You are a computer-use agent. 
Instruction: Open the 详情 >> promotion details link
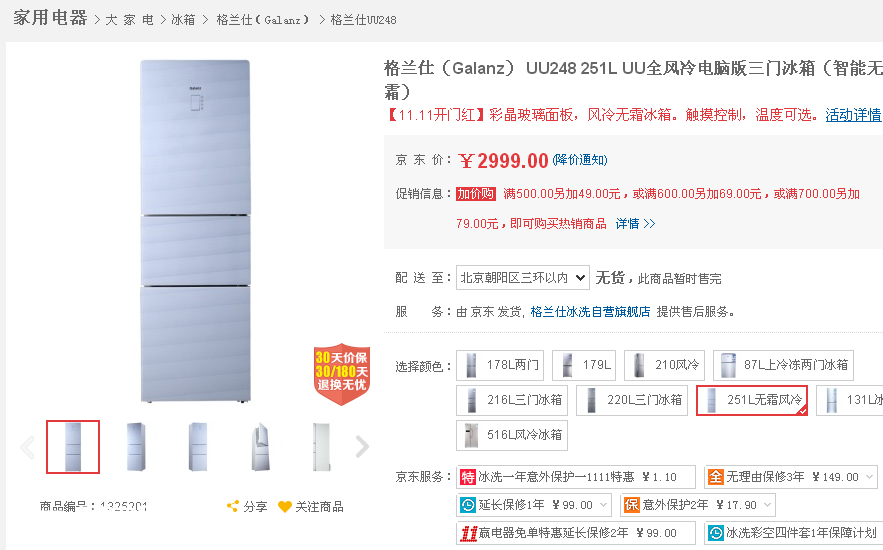635,223
